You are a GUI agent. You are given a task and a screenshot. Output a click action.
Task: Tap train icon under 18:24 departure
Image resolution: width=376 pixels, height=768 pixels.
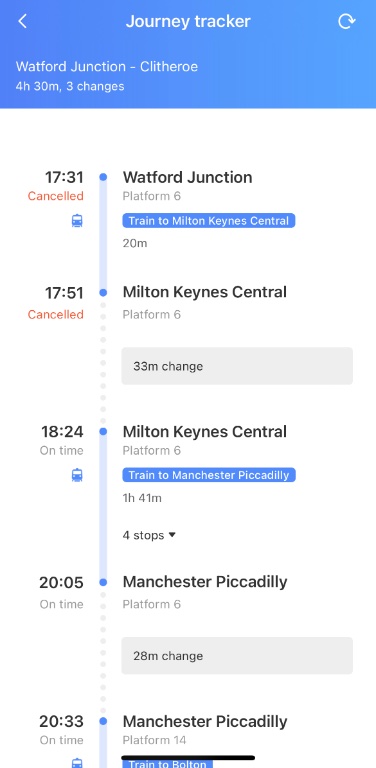[77, 475]
